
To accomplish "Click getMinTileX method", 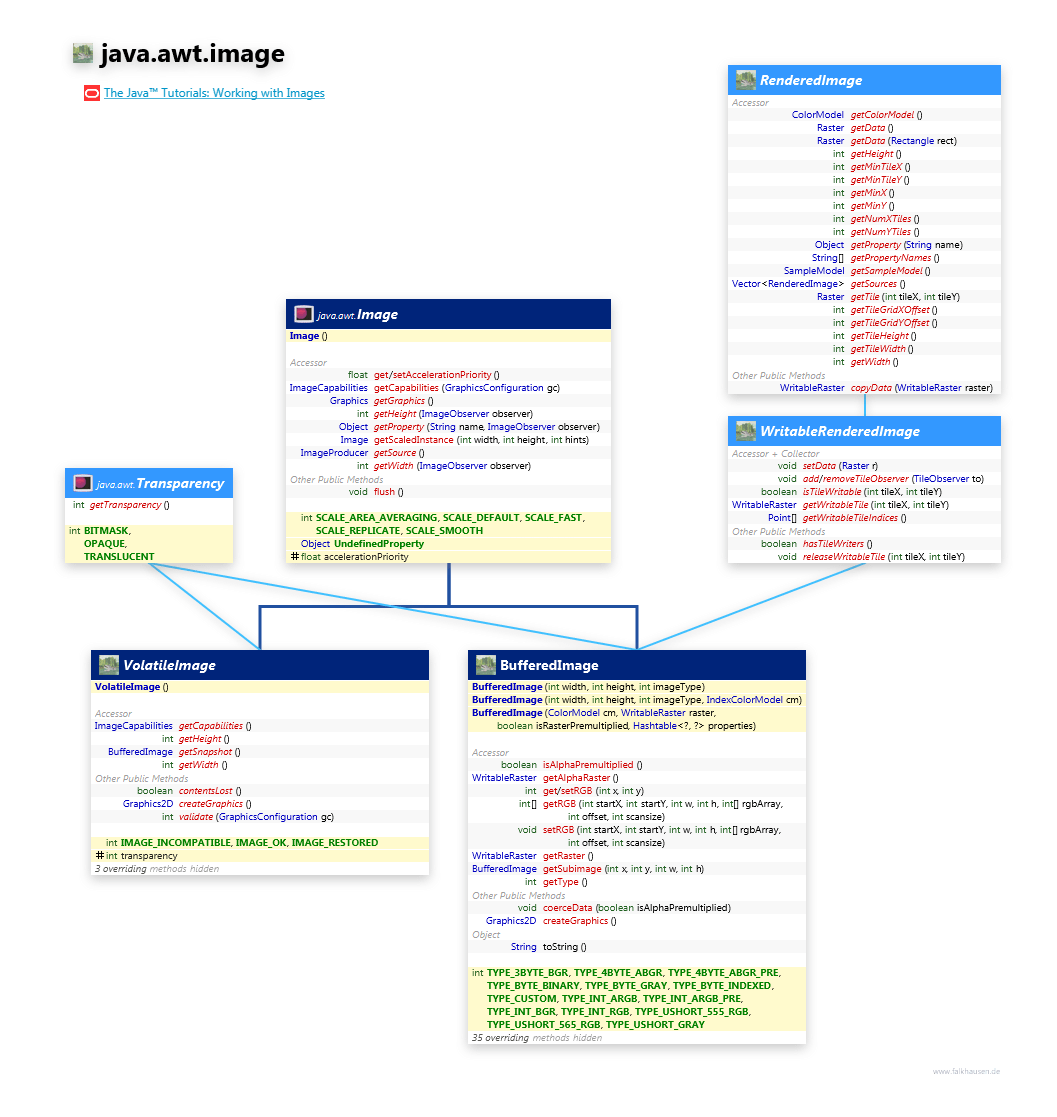I will 876,167.
